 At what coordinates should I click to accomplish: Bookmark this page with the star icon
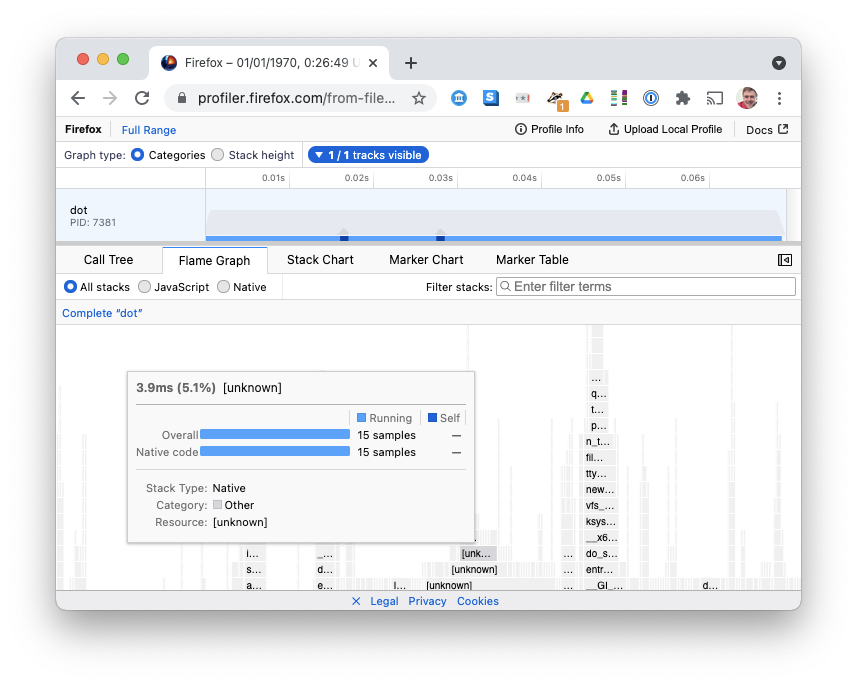pyautogui.click(x=419, y=98)
